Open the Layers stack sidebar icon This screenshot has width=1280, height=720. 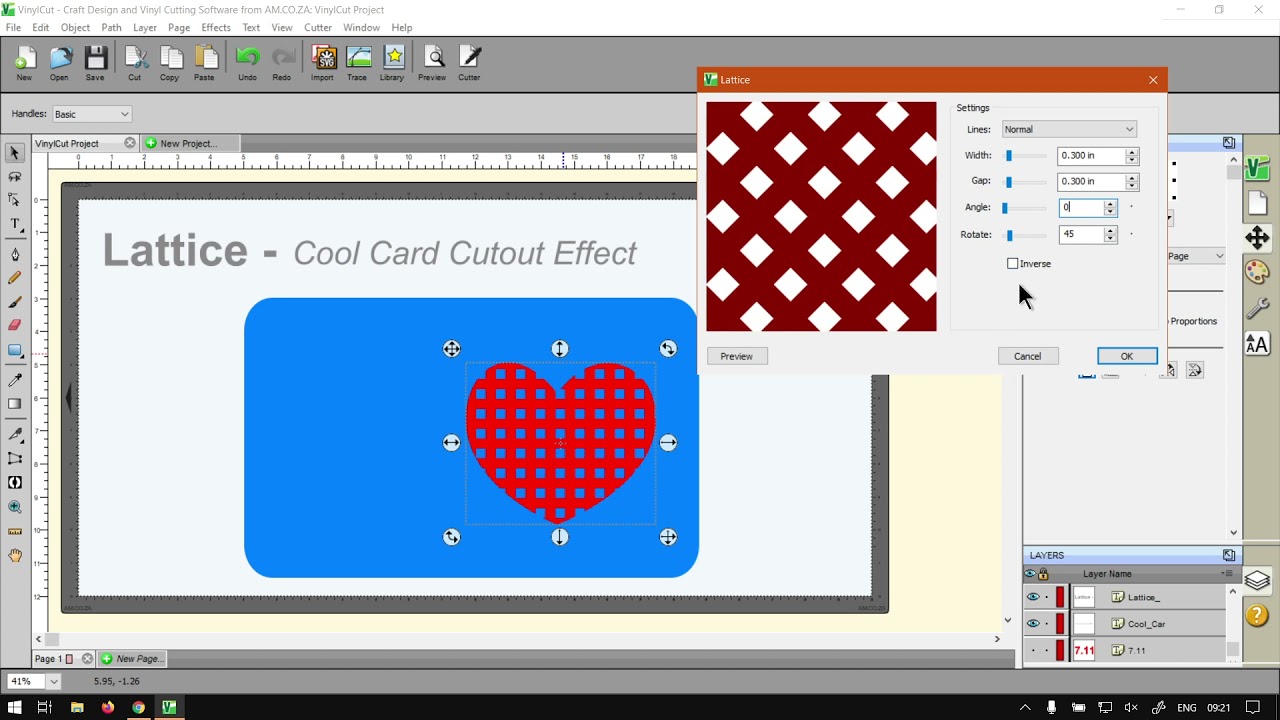(1257, 580)
